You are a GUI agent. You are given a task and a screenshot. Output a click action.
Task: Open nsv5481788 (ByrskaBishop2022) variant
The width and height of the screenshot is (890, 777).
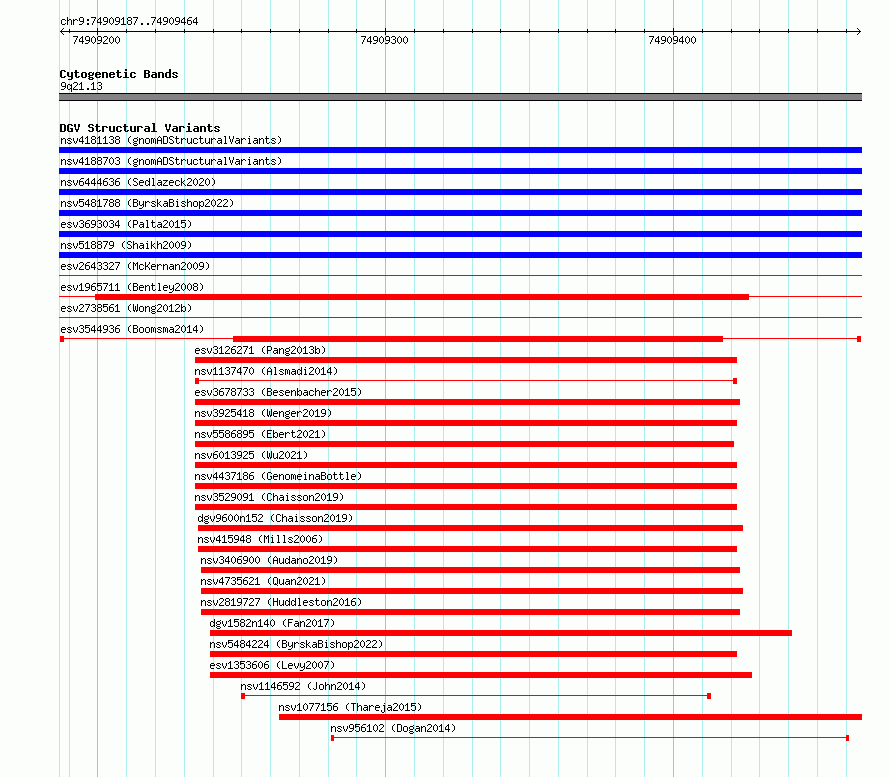coord(147,203)
